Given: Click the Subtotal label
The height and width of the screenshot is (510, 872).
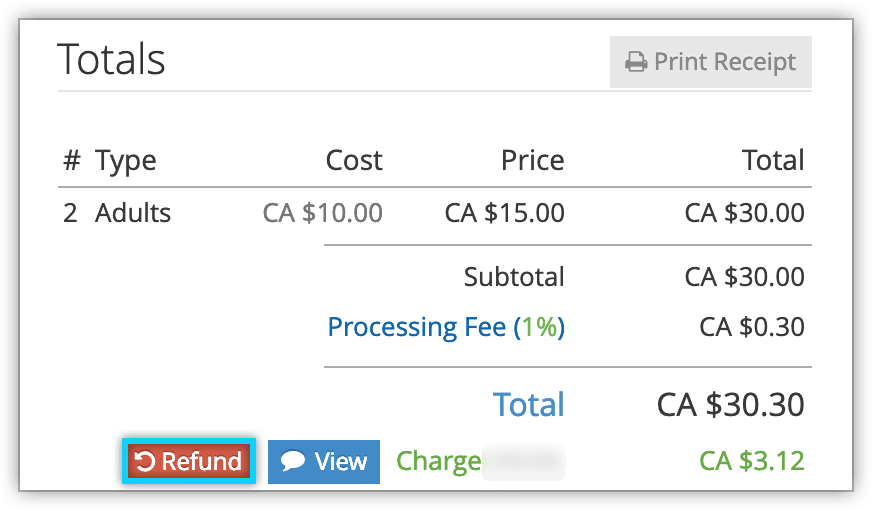Looking at the screenshot, I should (514, 277).
